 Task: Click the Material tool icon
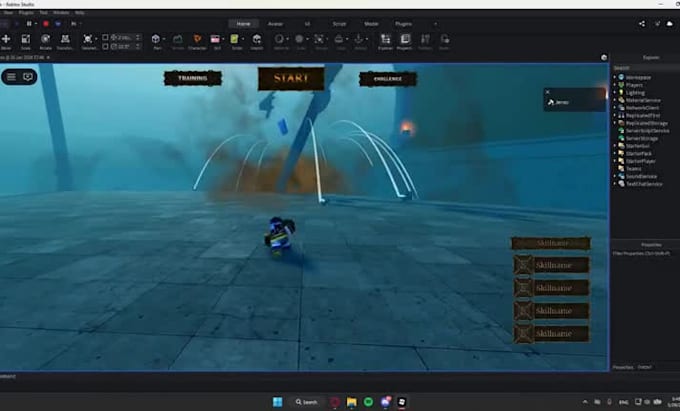point(279,39)
